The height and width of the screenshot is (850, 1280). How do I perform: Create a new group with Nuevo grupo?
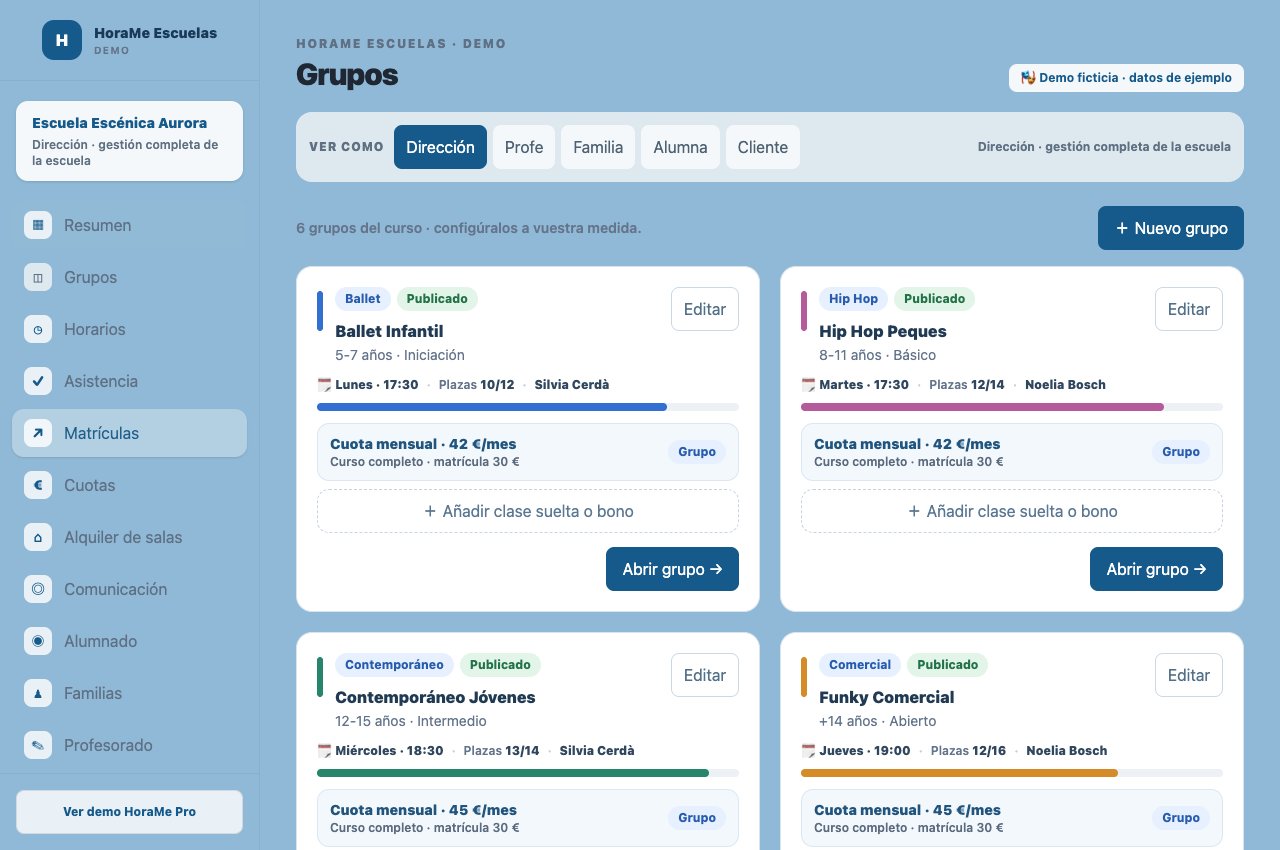pos(1171,228)
